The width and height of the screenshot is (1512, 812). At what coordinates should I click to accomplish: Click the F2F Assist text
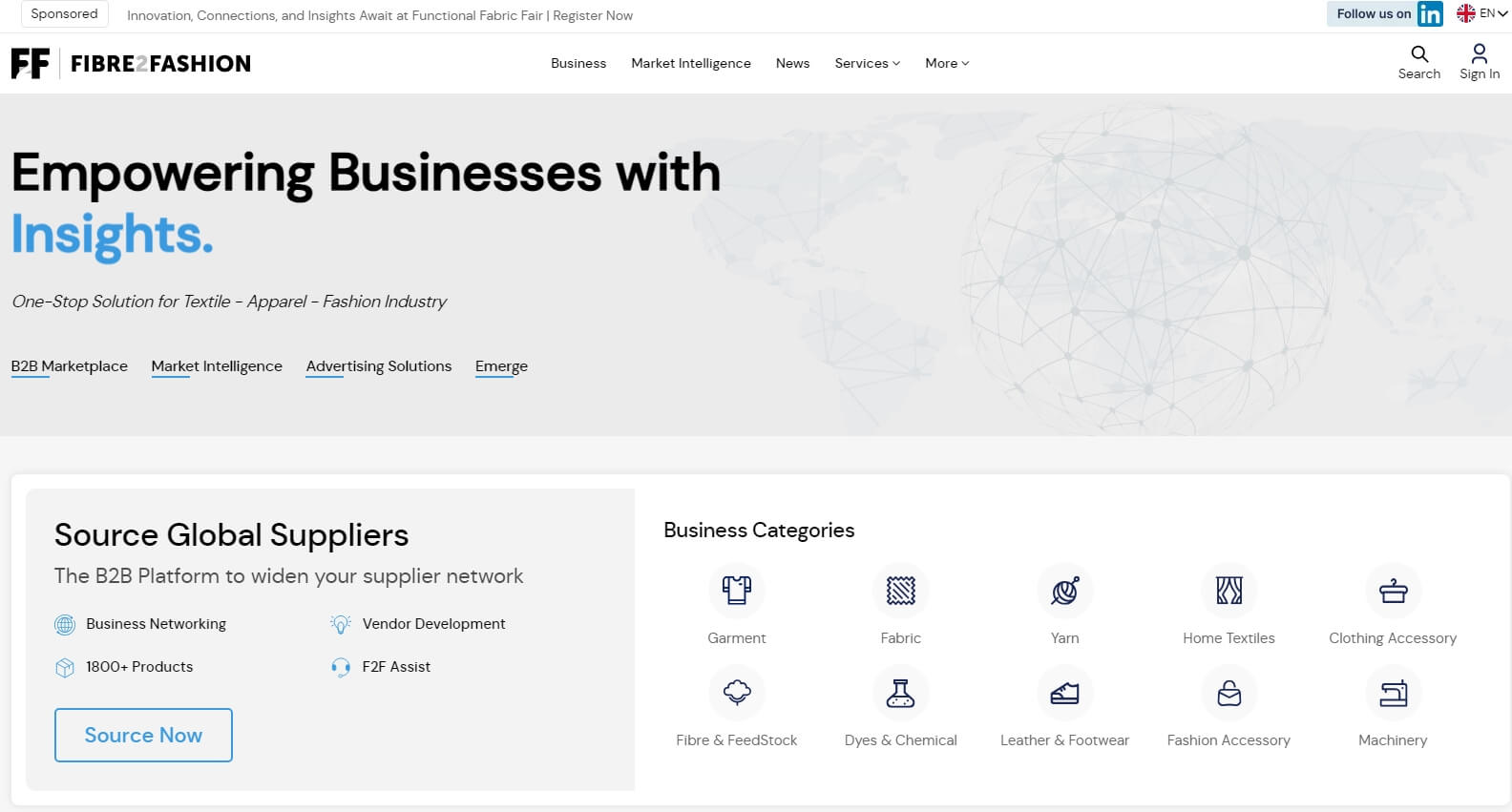396,667
